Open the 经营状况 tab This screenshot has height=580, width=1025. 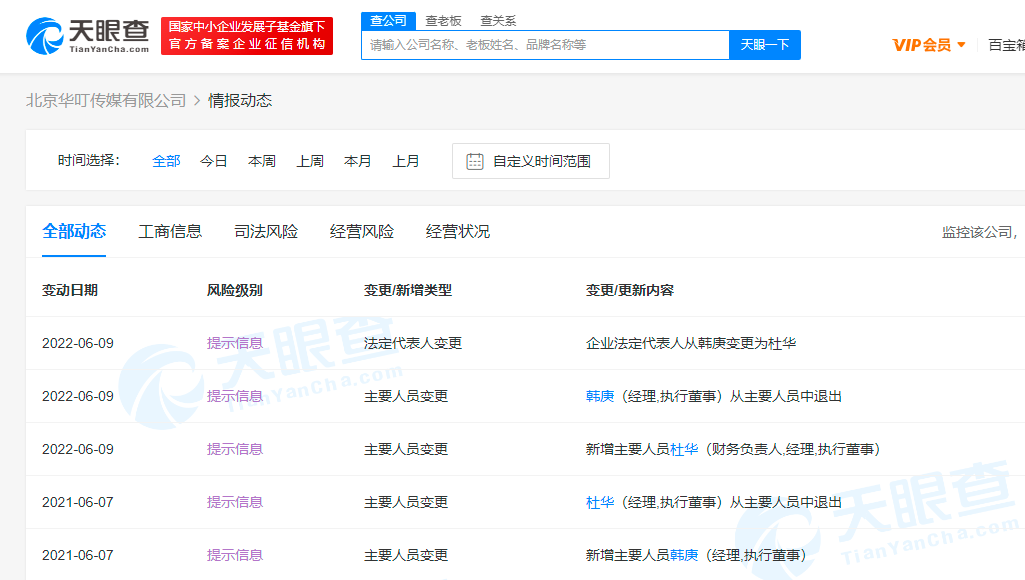458,231
